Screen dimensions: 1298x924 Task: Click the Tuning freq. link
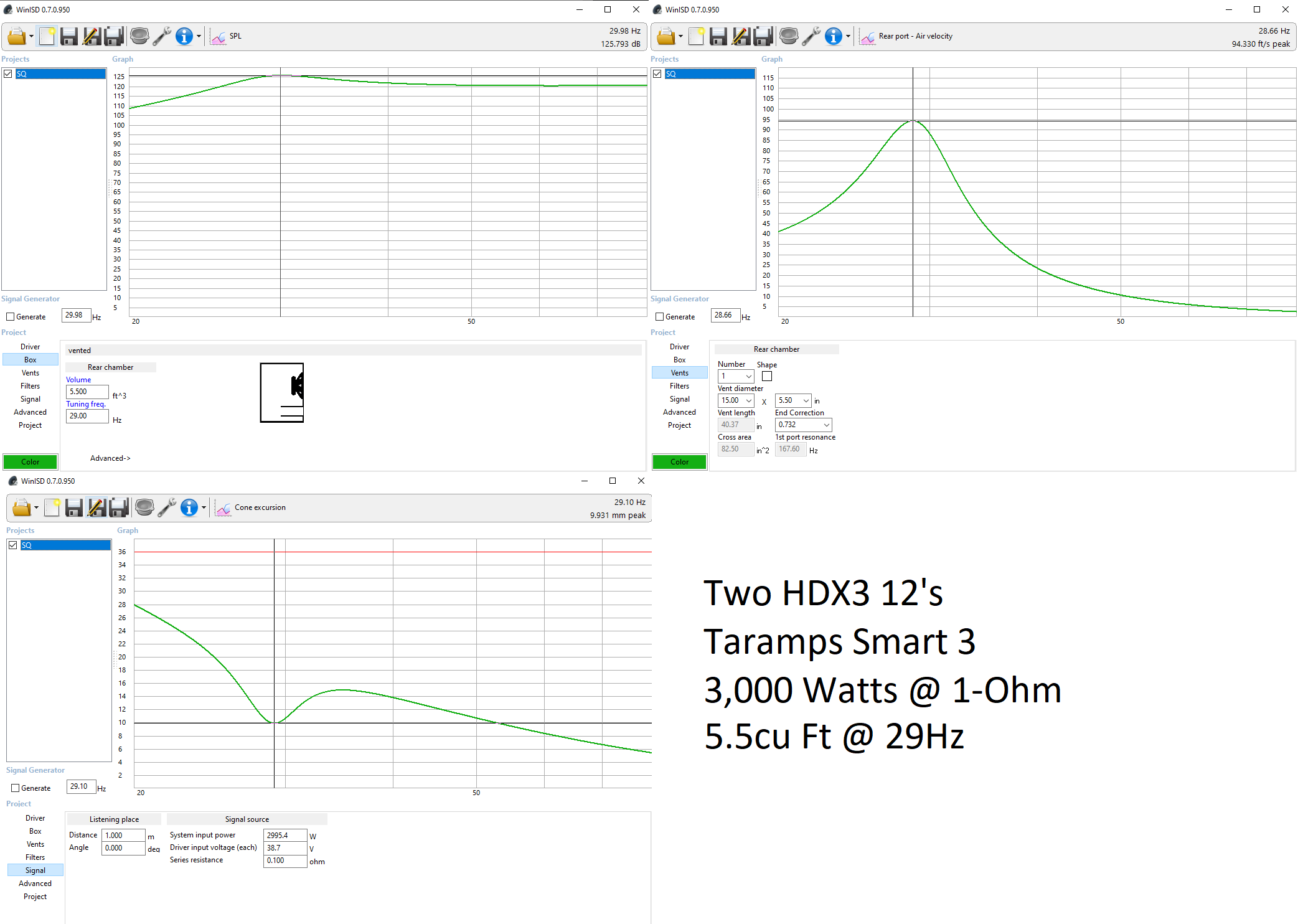coord(86,404)
